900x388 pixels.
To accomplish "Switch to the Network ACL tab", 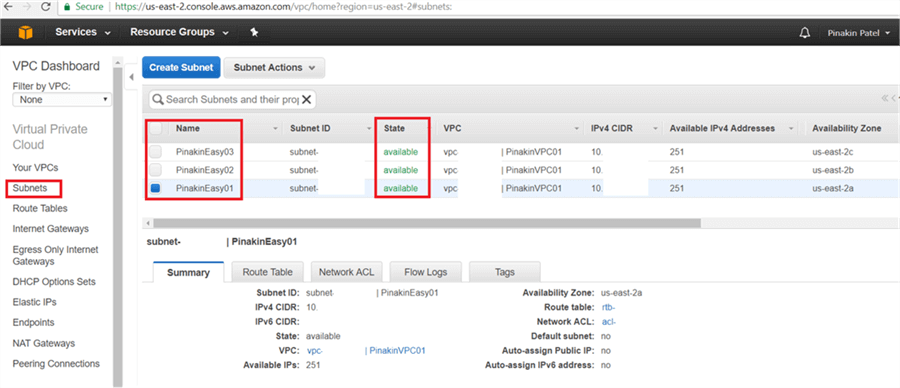I will (x=347, y=272).
